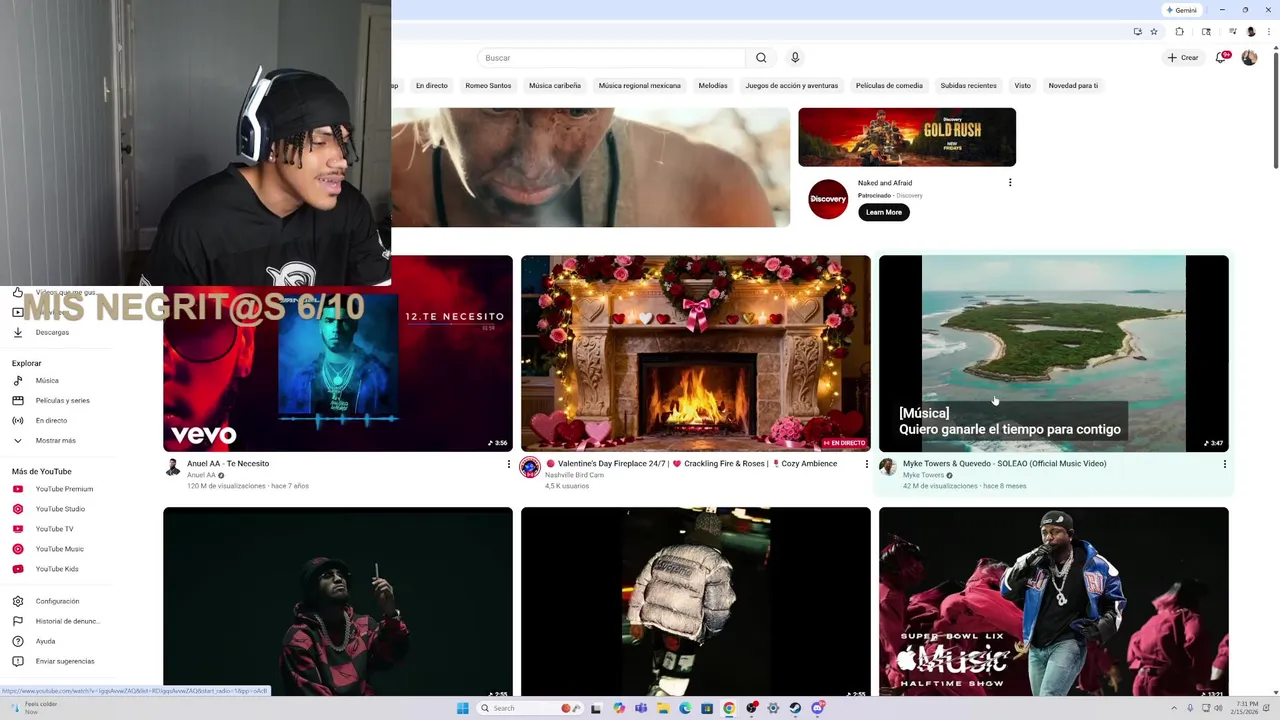
Task: Open Anuel AA - Te Necesito title
Action: point(228,464)
